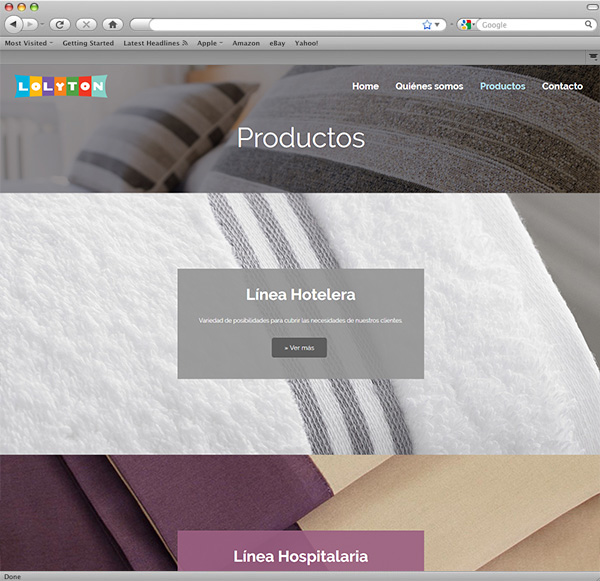The height and width of the screenshot is (581, 600).
Task: Click the Google search engine icon
Action: pyautogui.click(x=466, y=24)
